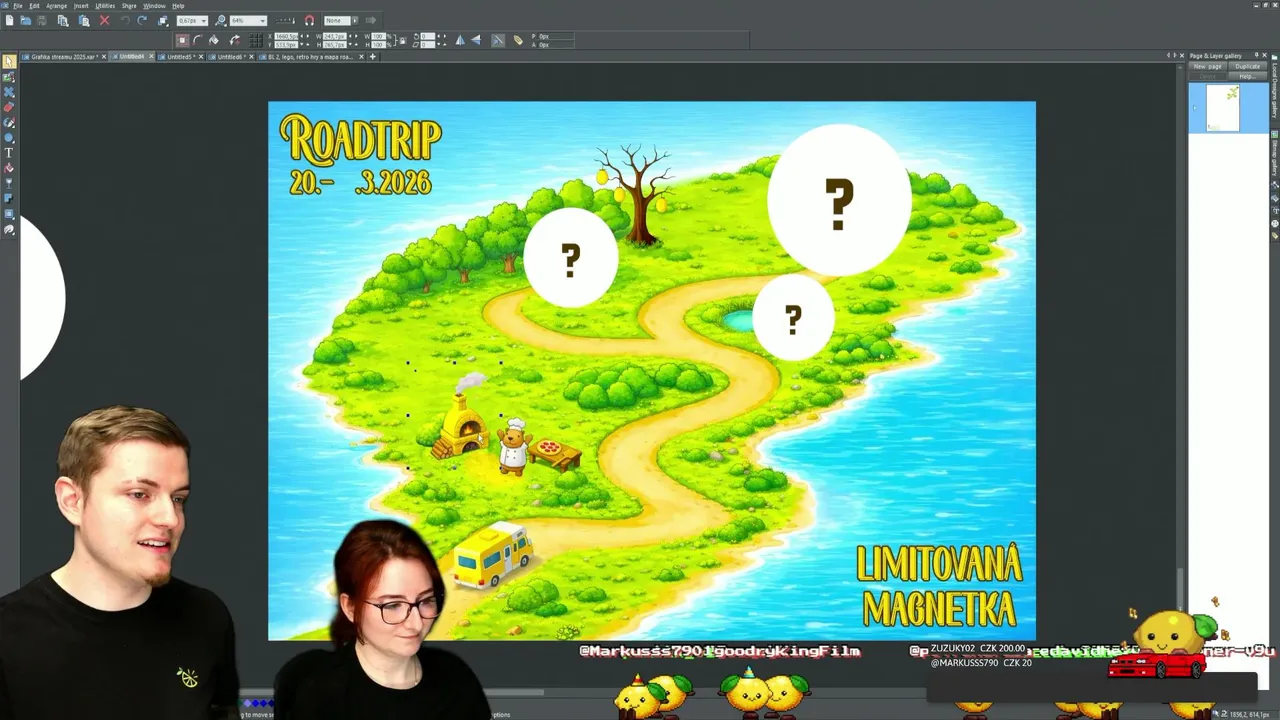
Task: Open the Insert menu
Action: (x=81, y=6)
